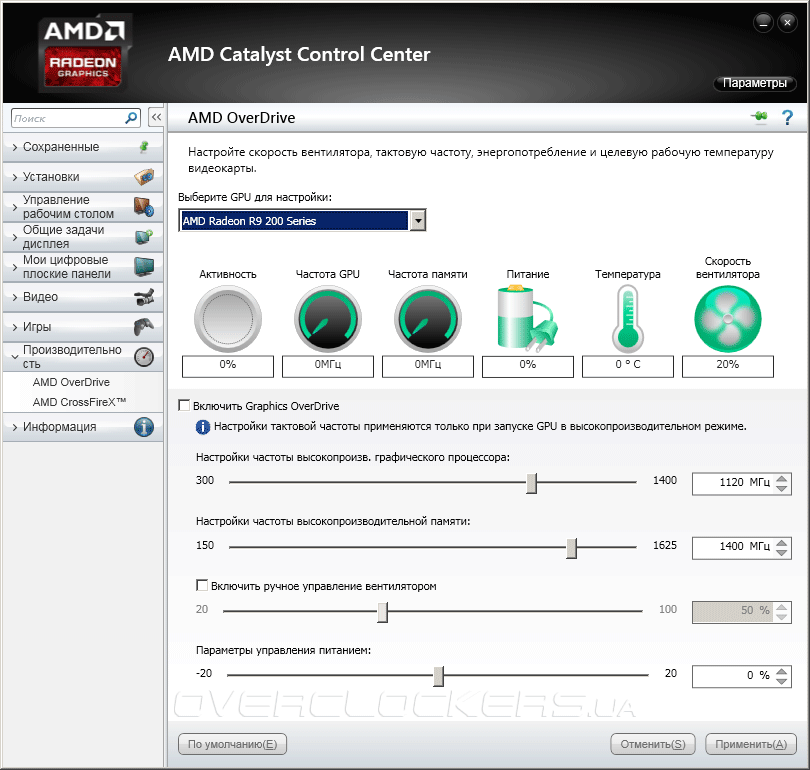Click the desktop management icon

pos(144,207)
